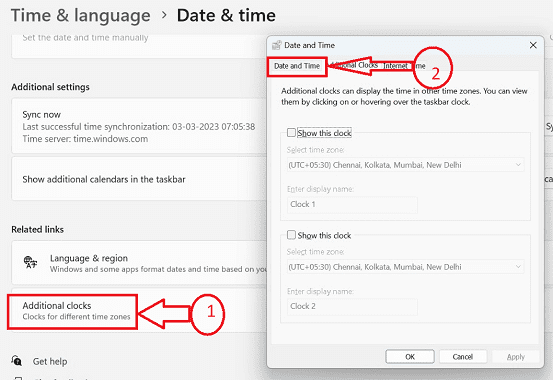The image size is (553, 380).
Task: Close the Date and Time dialog
Action: click(533, 45)
